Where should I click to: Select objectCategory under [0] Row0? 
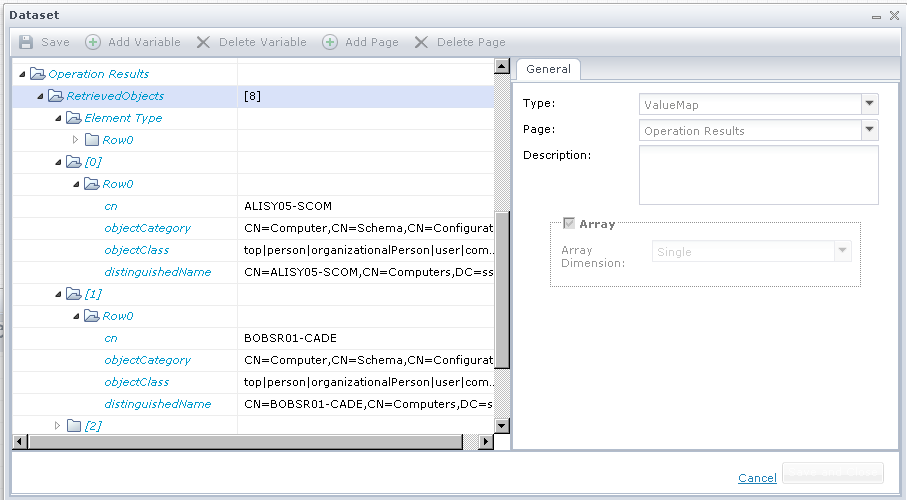253,229
